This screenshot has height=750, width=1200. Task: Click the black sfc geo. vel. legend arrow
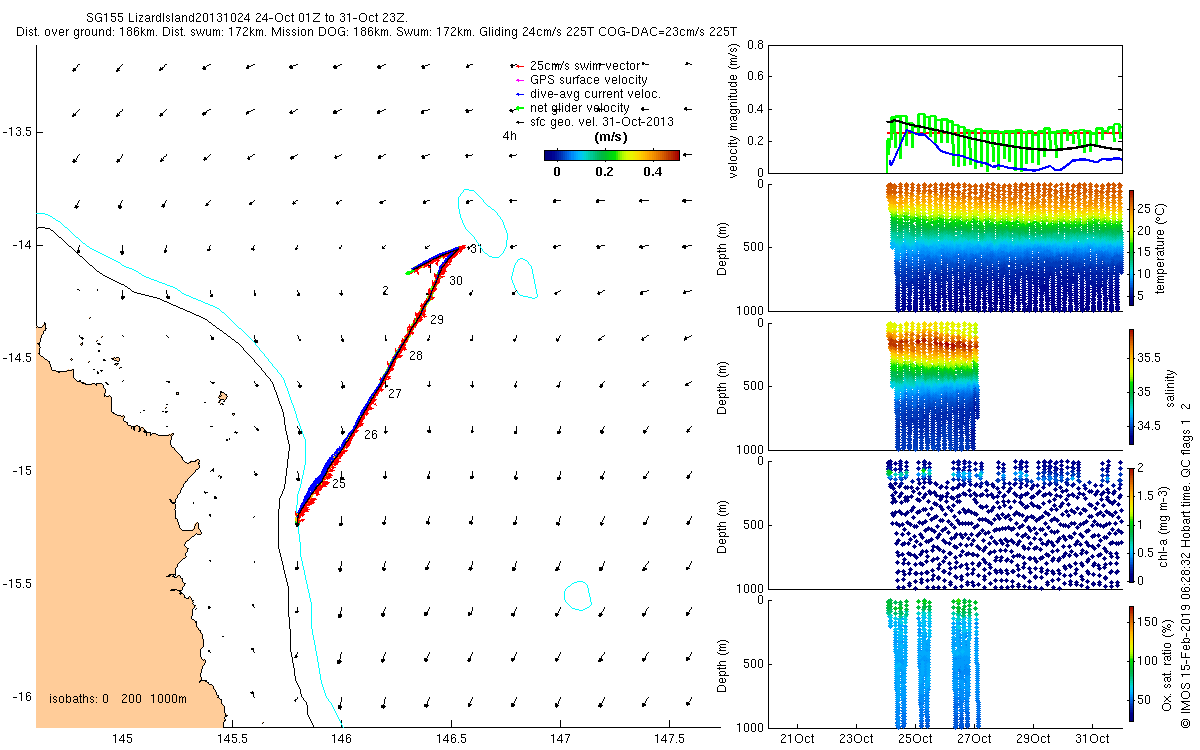coord(518,122)
